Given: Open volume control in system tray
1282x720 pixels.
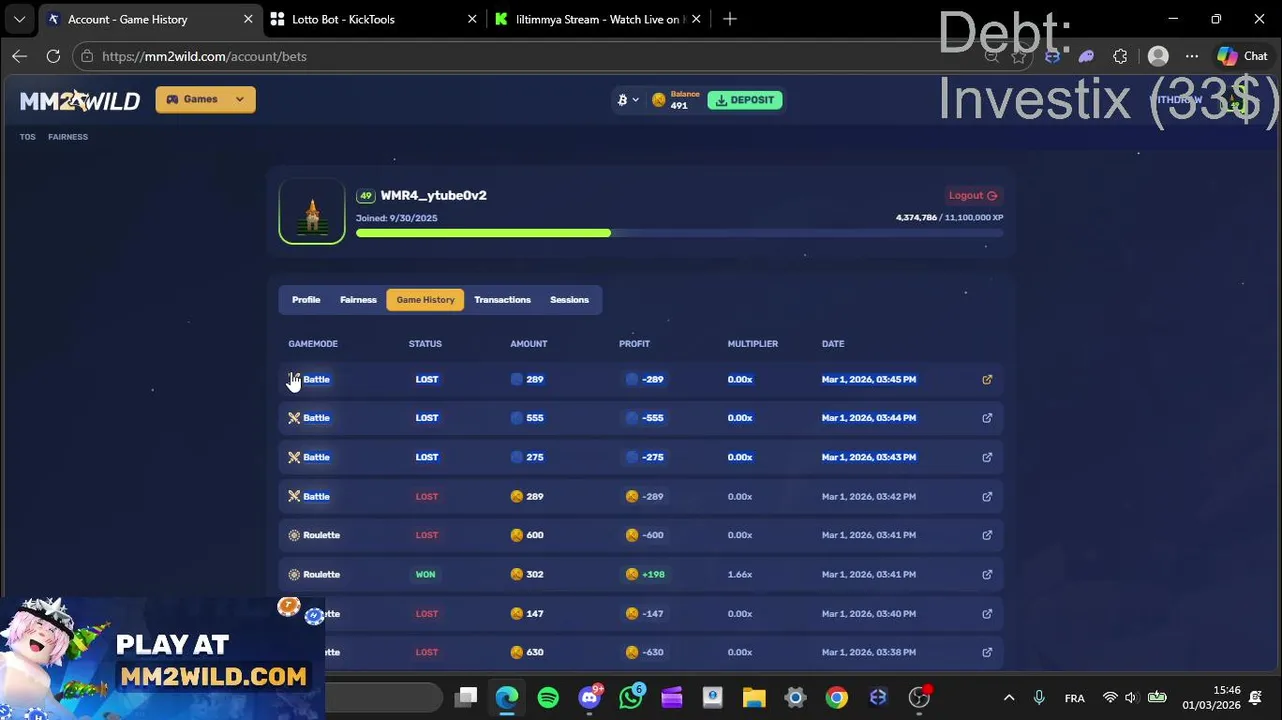Looking at the screenshot, I should [1130, 698].
